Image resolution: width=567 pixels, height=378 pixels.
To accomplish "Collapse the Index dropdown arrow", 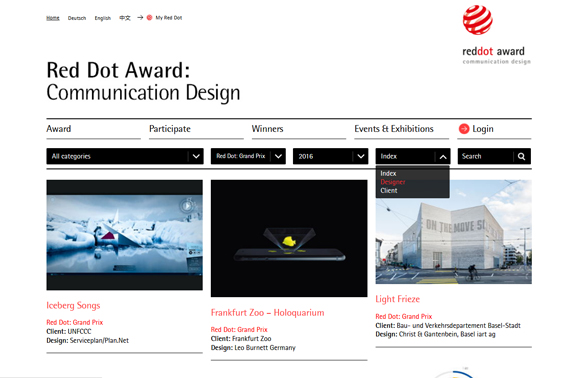I will 443,157.
